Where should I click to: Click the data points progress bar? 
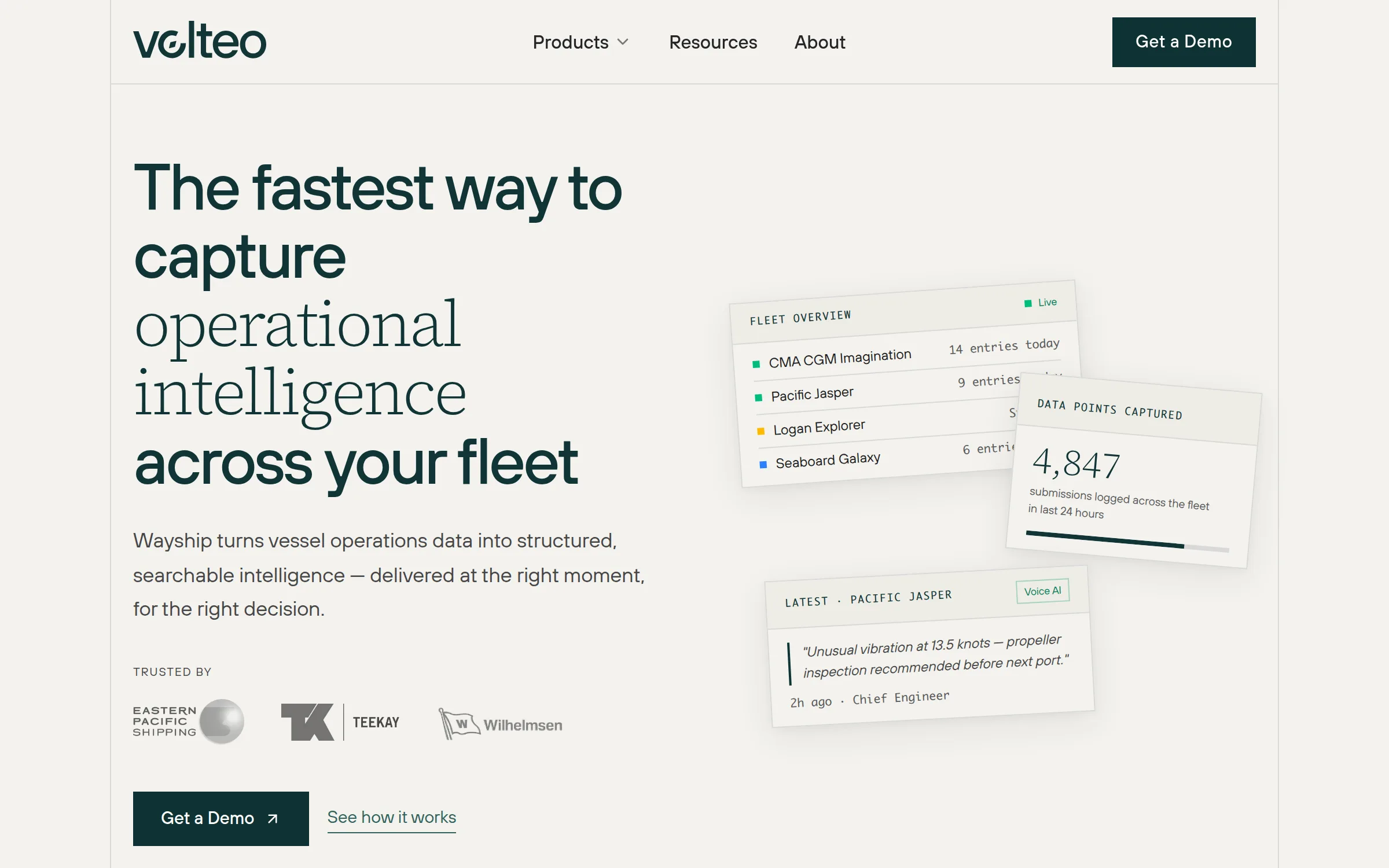coord(1127,540)
